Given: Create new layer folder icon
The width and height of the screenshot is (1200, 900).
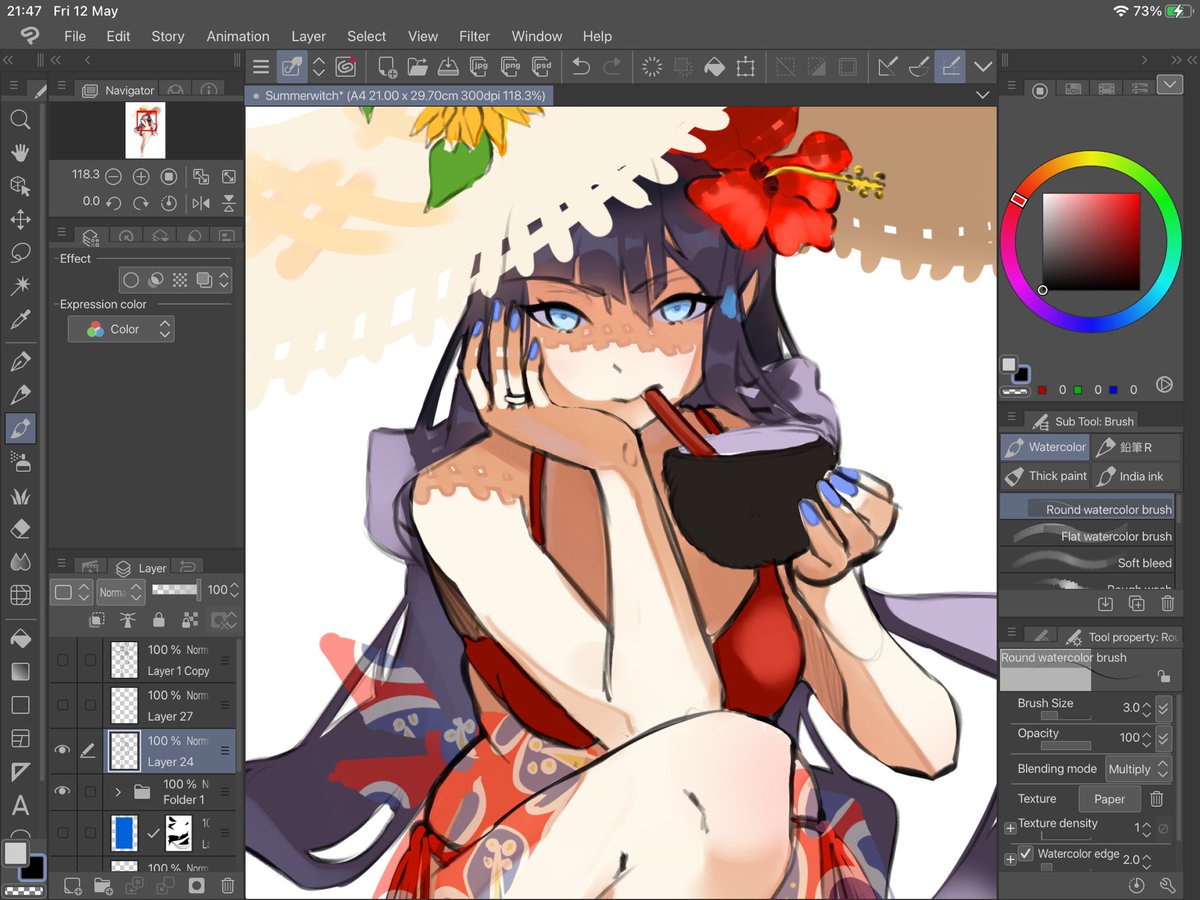Looking at the screenshot, I should pyautogui.click(x=102, y=885).
